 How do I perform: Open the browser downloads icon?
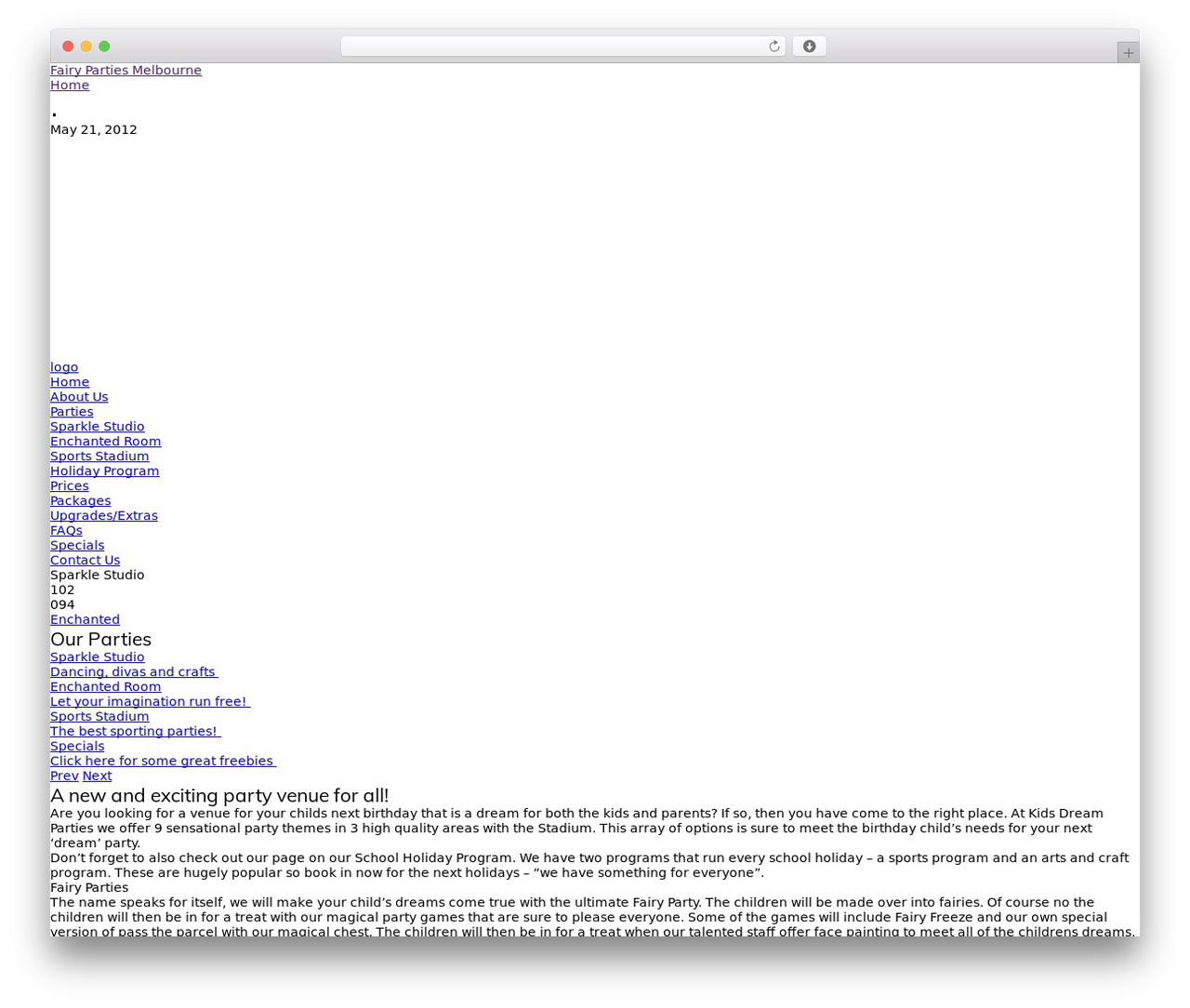pos(809,46)
